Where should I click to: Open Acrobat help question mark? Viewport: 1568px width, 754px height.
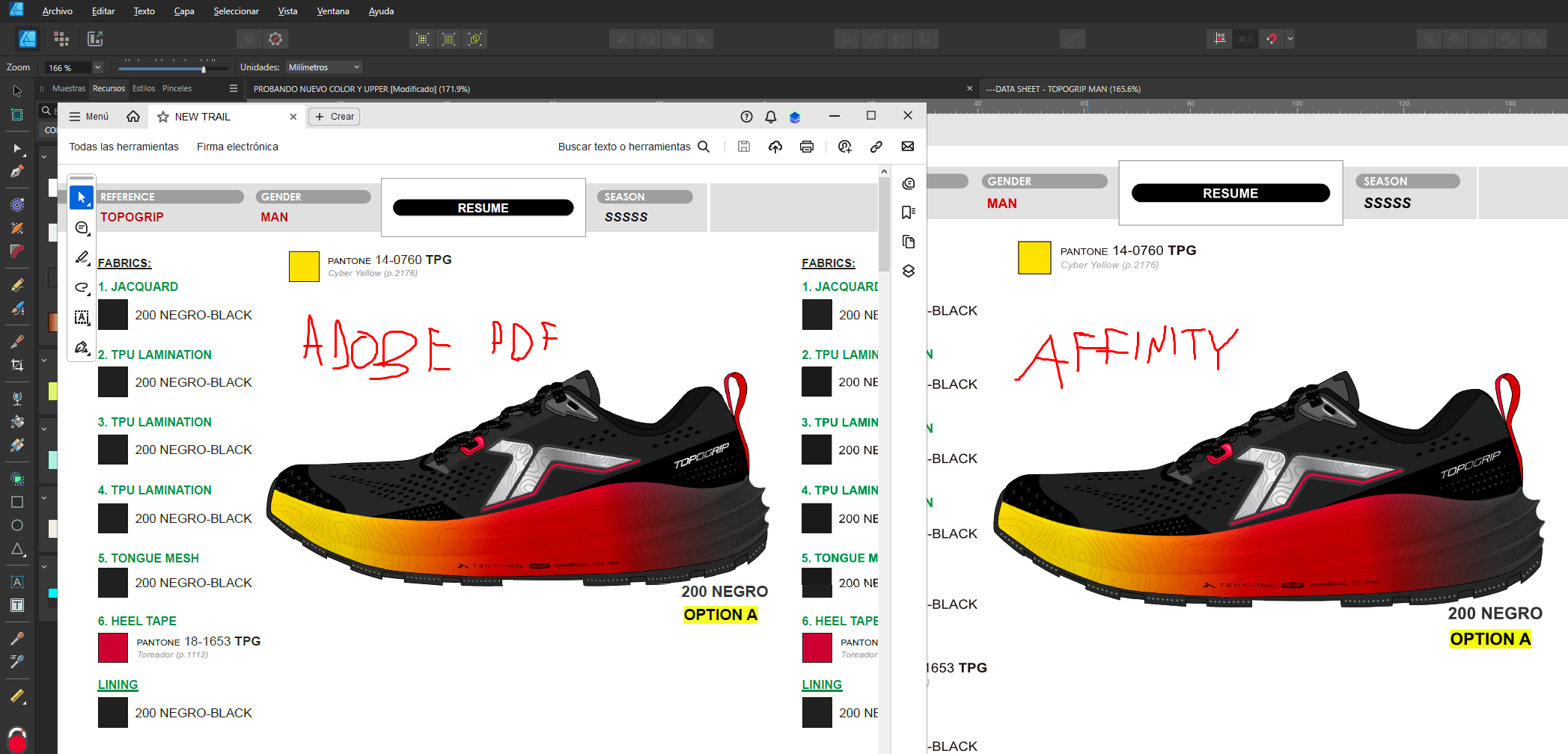pyautogui.click(x=746, y=117)
